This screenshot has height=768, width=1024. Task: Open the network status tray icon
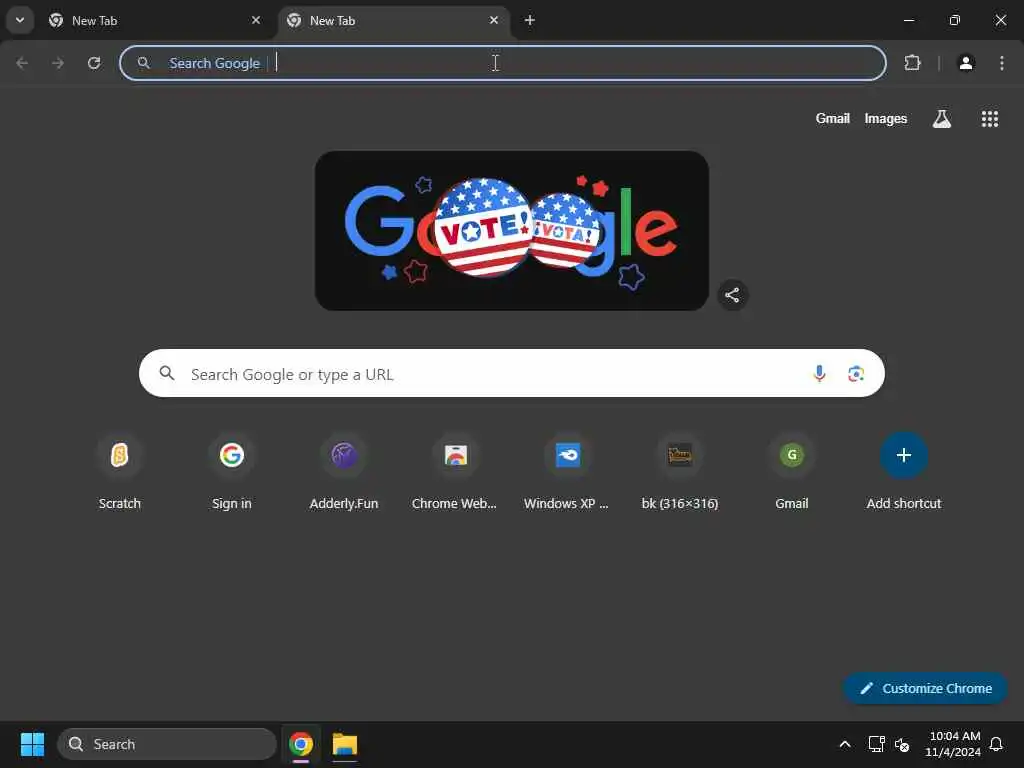[x=876, y=744]
